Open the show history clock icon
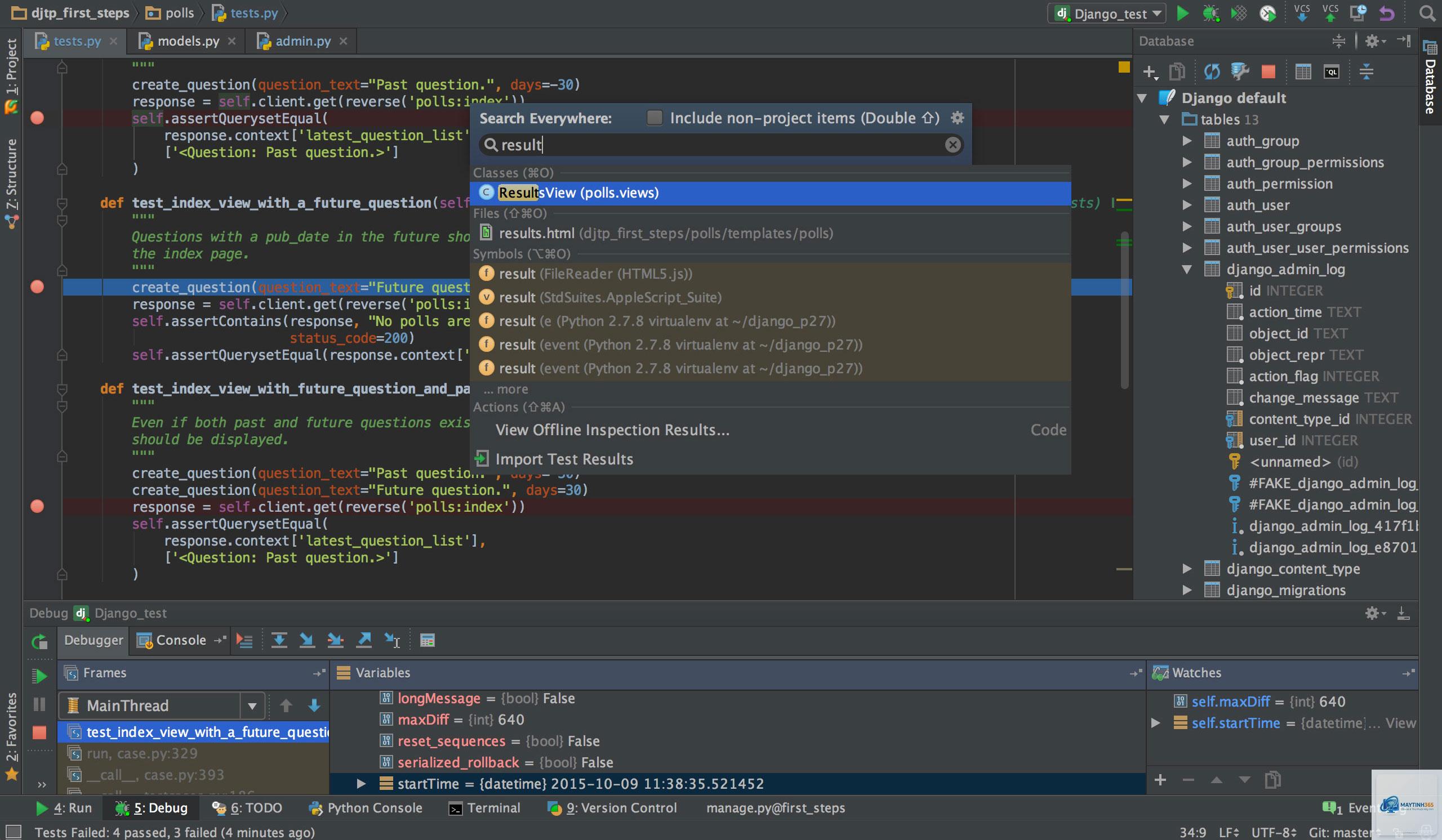This screenshot has width=1442, height=840. 1358,13
